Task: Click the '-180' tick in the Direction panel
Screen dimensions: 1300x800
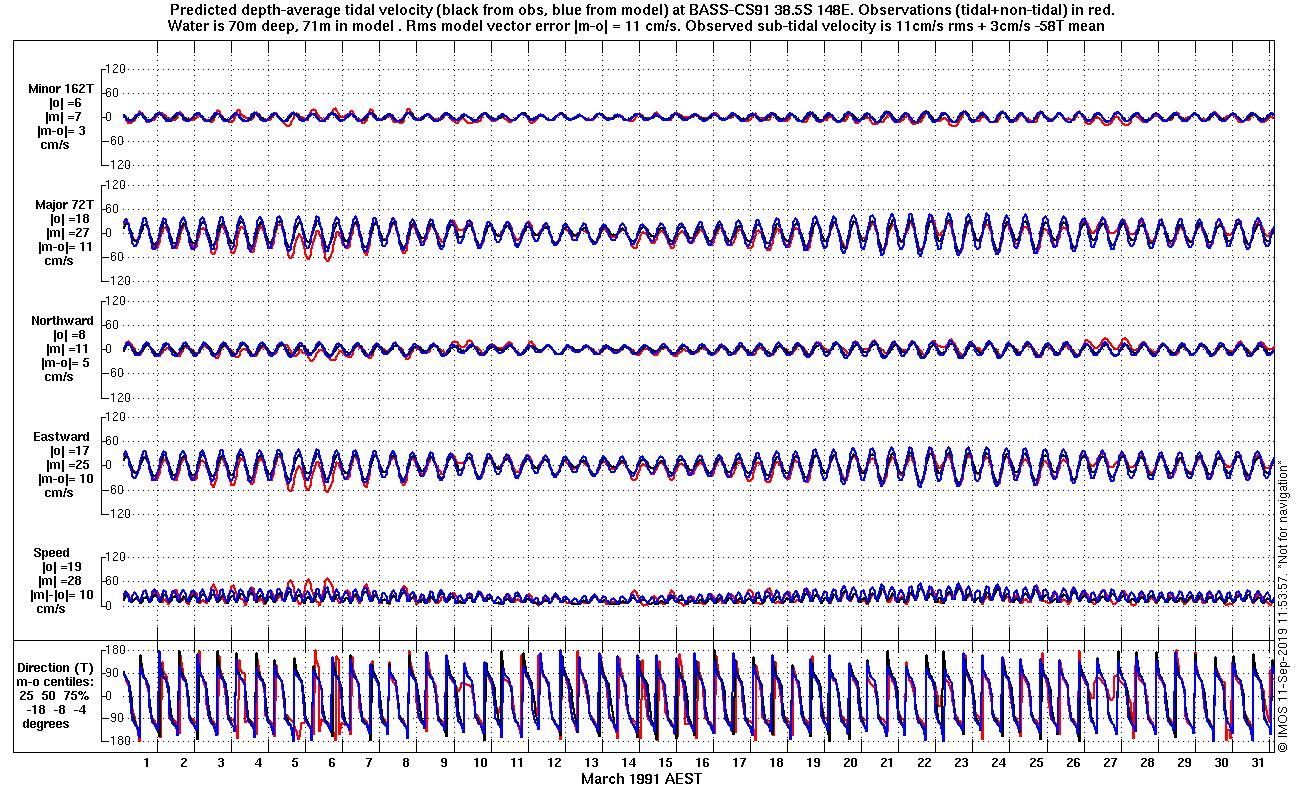Action: point(117,741)
